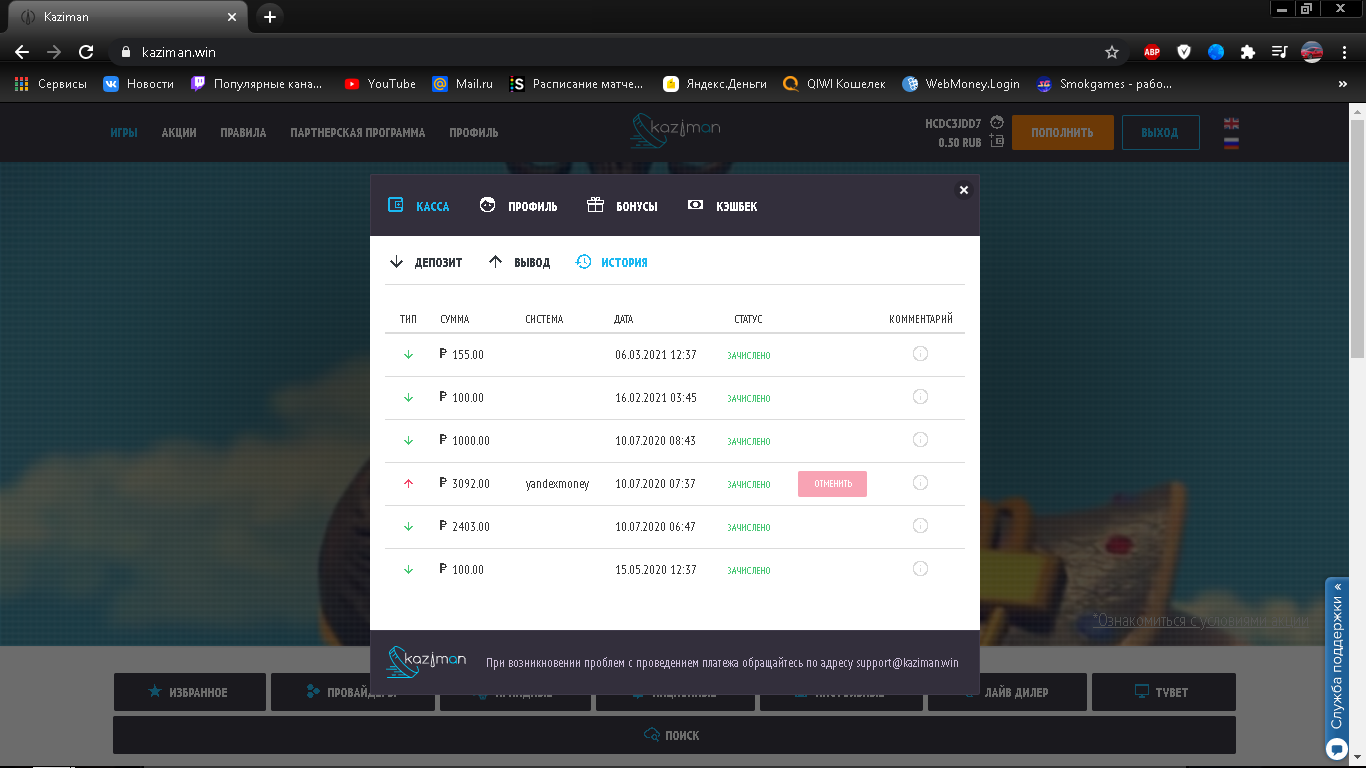Open the Twitch Популярные каналы bookmark
The height and width of the screenshot is (768, 1366).
click(x=258, y=84)
